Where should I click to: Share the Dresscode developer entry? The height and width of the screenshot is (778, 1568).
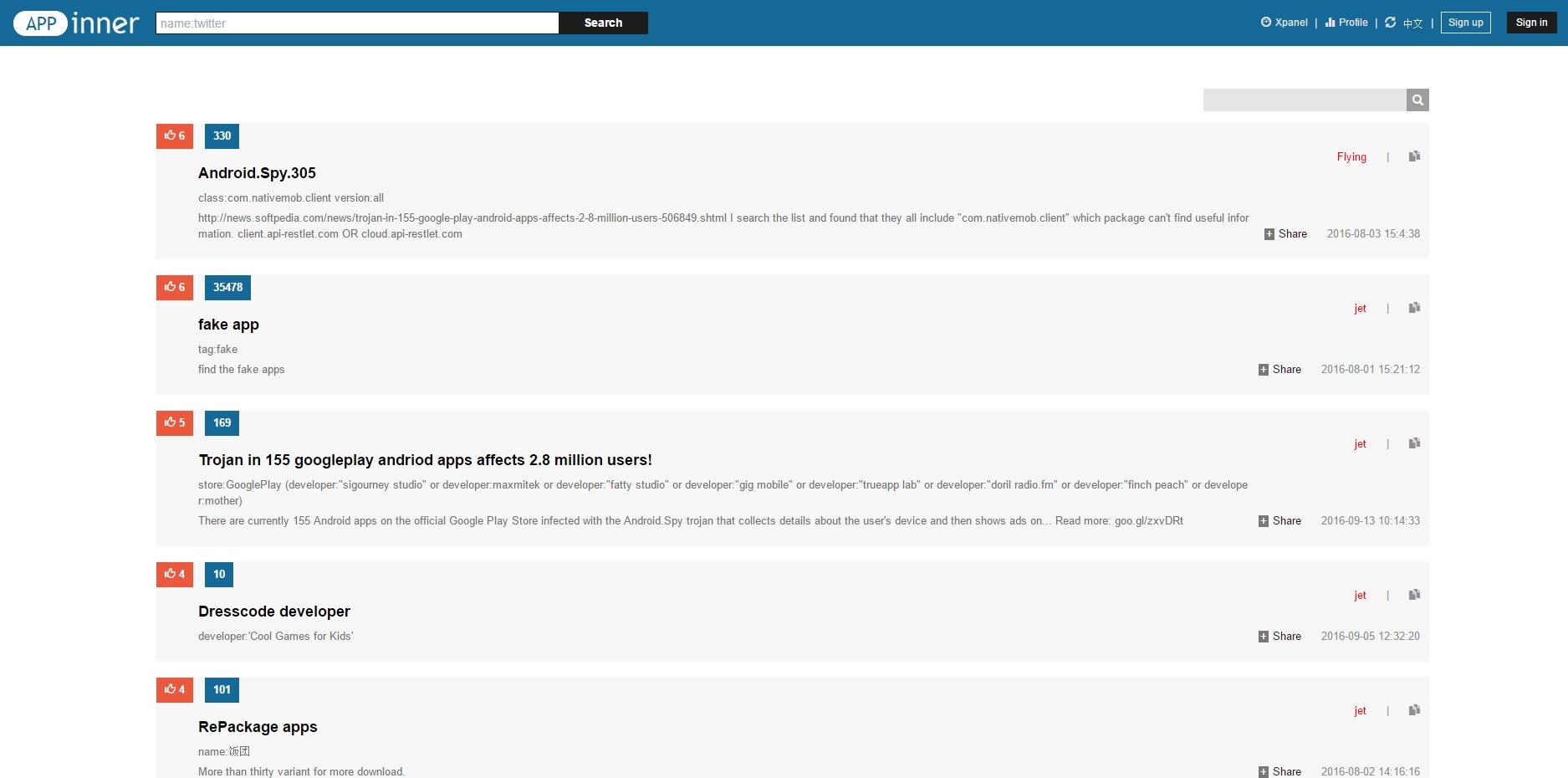1280,637
